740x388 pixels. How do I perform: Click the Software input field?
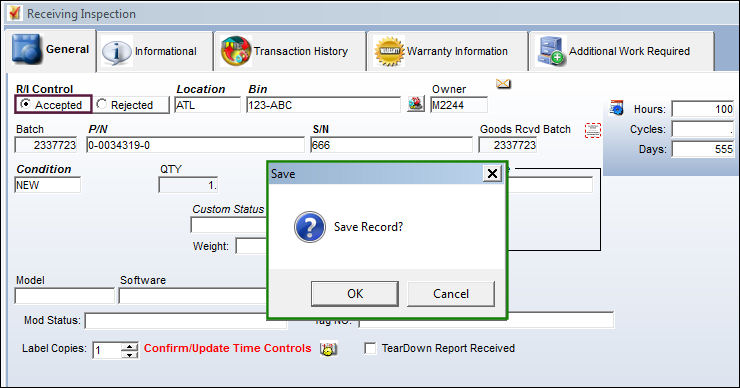193,296
